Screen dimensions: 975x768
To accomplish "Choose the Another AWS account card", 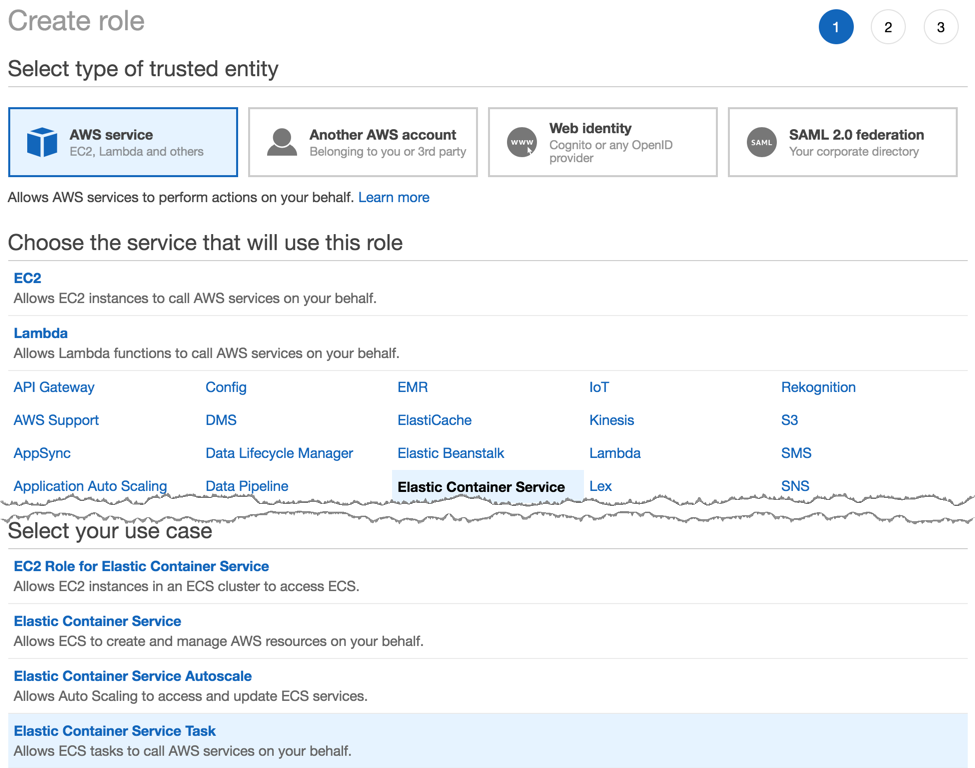I will click(363, 142).
